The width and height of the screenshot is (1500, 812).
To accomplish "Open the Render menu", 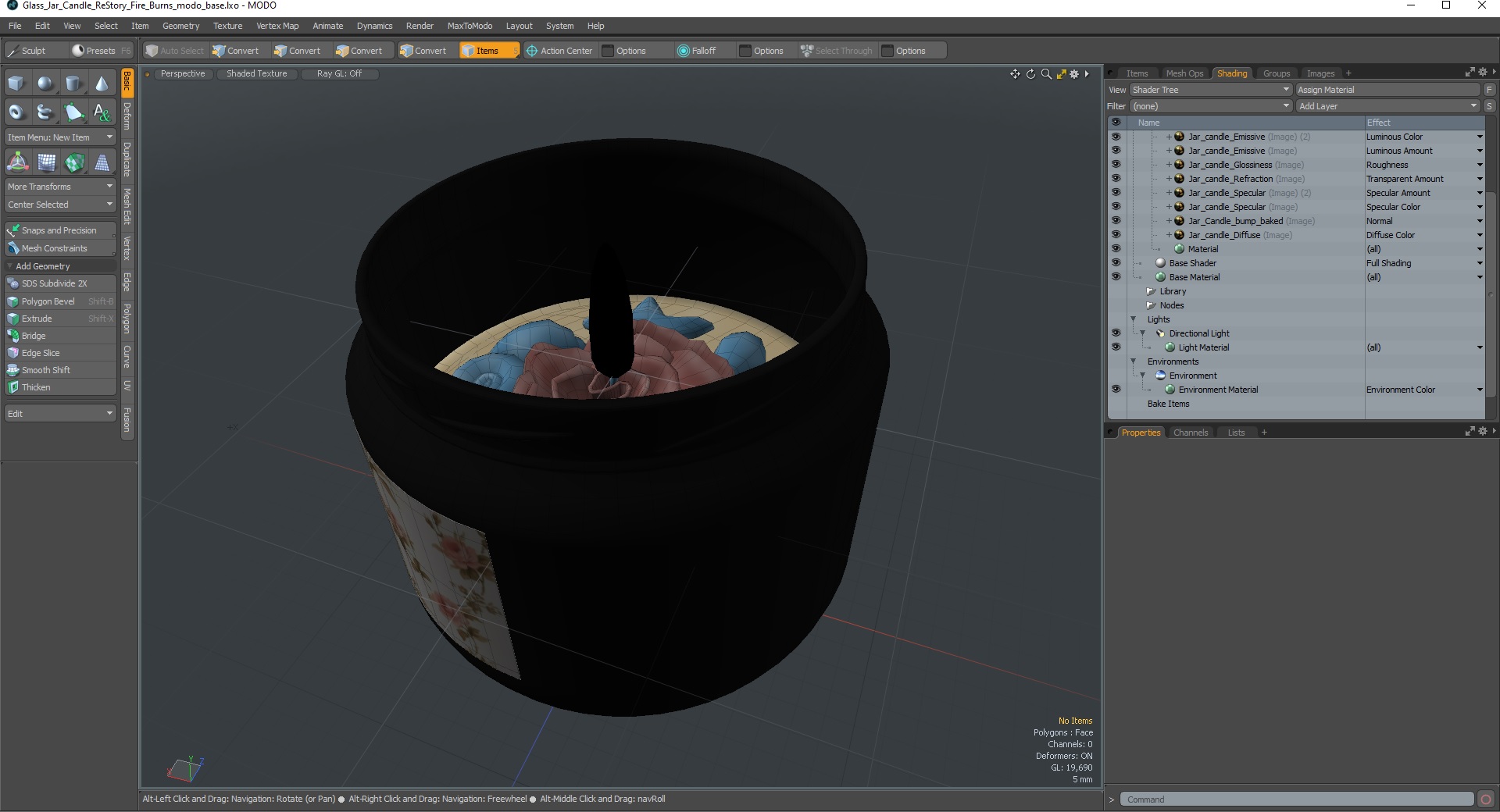I will pyautogui.click(x=420, y=26).
